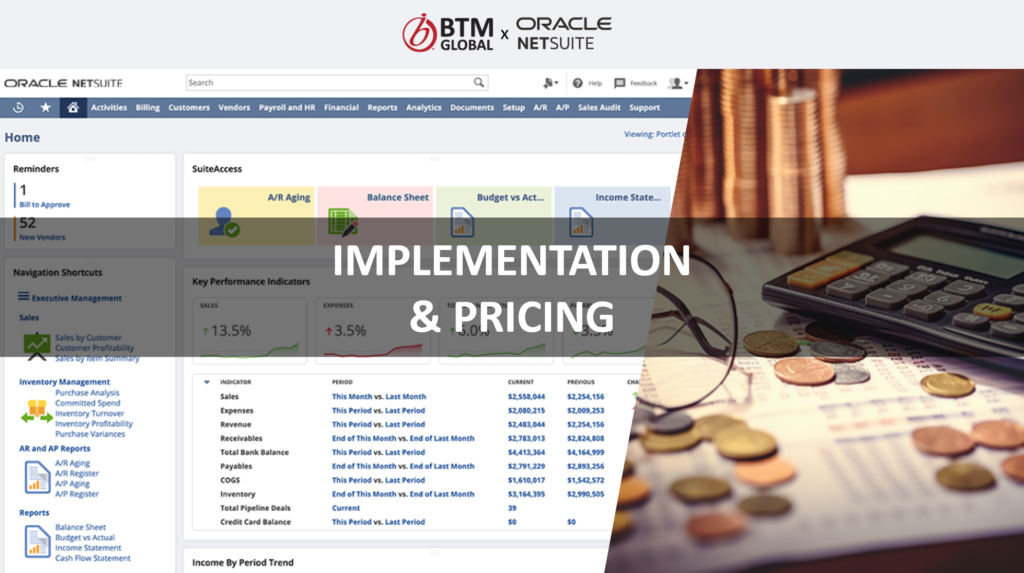Open the Sales by Customer report

pos(88,338)
